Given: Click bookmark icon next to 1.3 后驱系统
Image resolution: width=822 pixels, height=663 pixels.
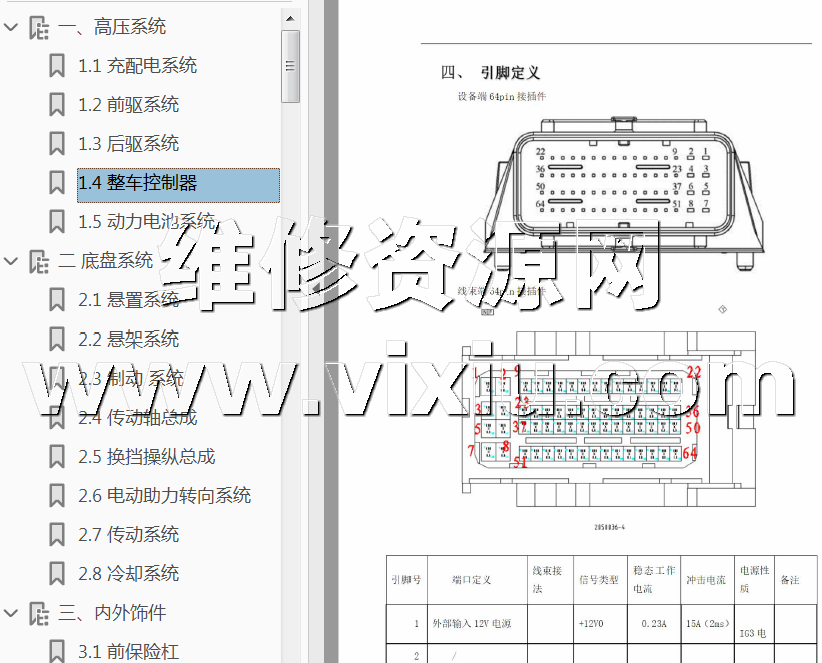Looking at the screenshot, I should [57, 144].
